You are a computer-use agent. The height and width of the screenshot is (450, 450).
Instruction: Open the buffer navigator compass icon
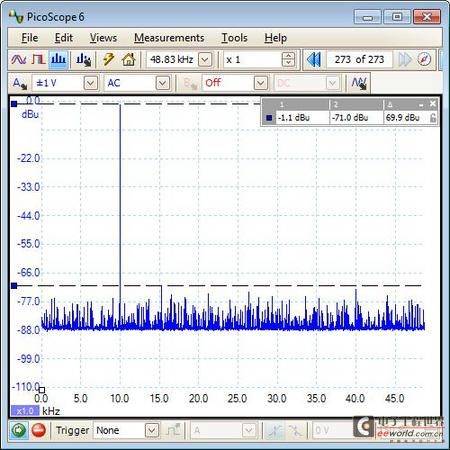coord(424,60)
